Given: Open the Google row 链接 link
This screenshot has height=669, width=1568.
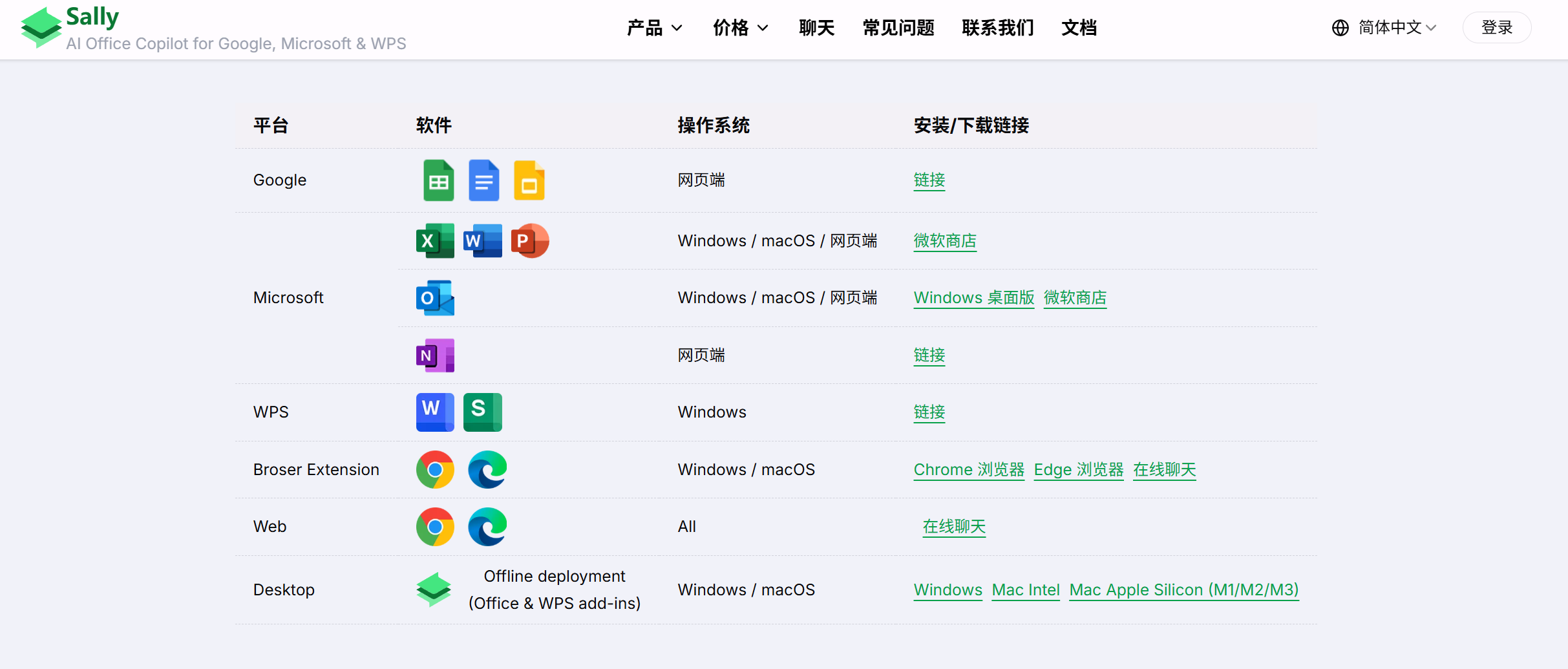Looking at the screenshot, I should 929,180.
